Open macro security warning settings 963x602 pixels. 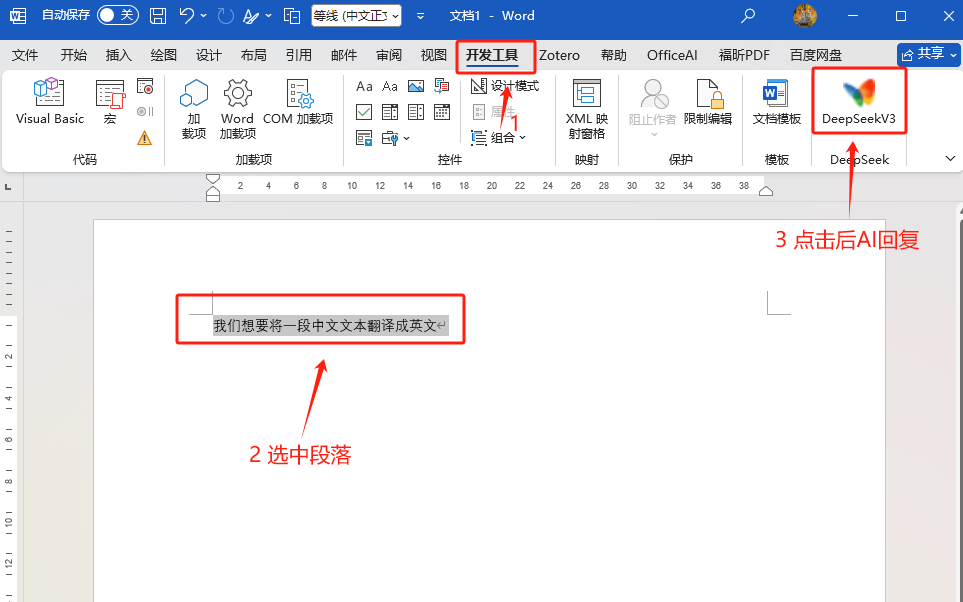[x=144, y=138]
